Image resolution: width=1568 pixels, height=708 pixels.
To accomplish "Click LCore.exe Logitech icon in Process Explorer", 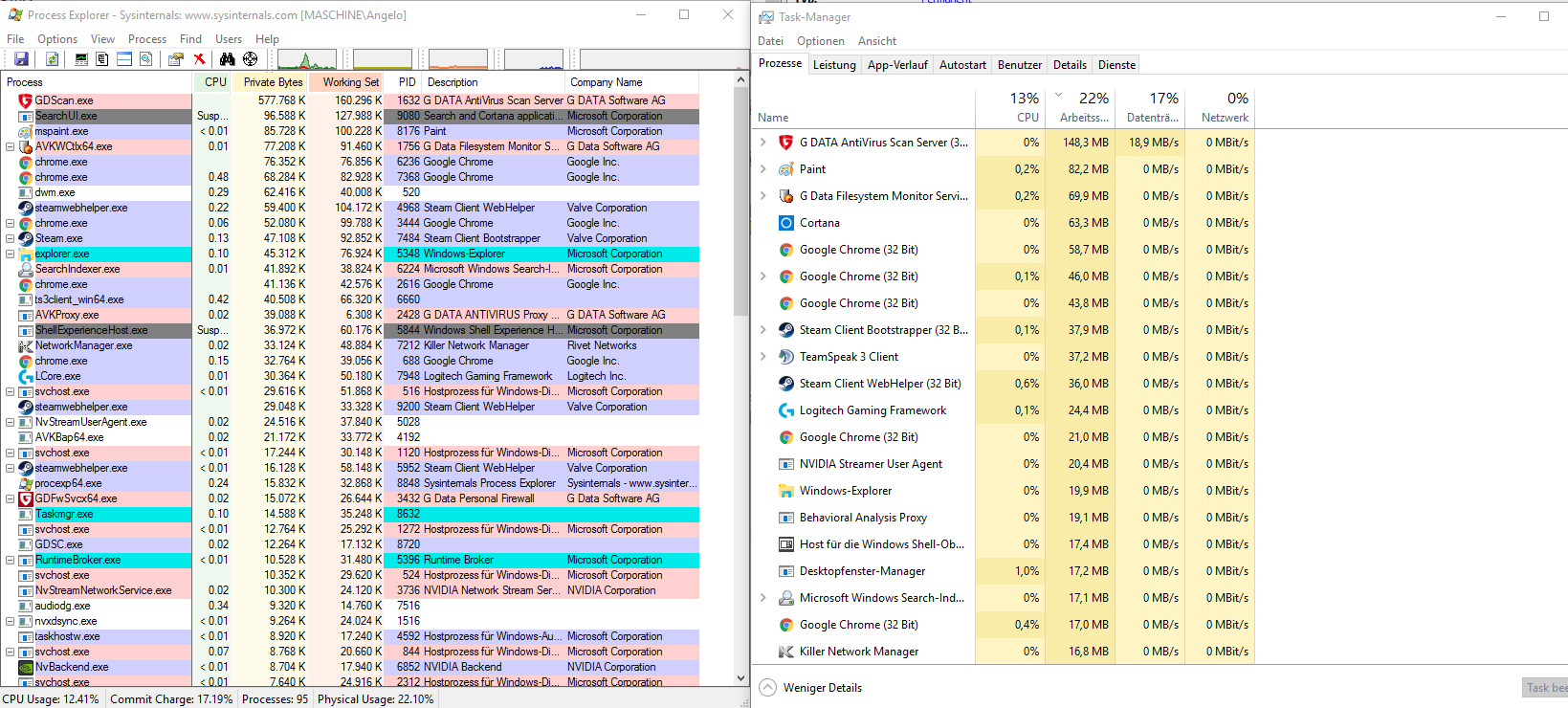I will click(x=27, y=376).
